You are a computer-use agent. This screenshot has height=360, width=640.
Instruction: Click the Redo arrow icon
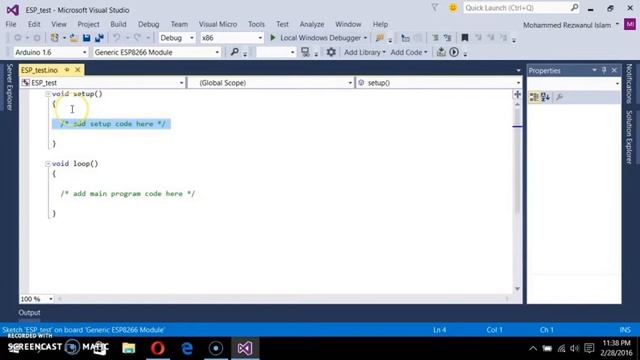pyautogui.click(x=138, y=38)
